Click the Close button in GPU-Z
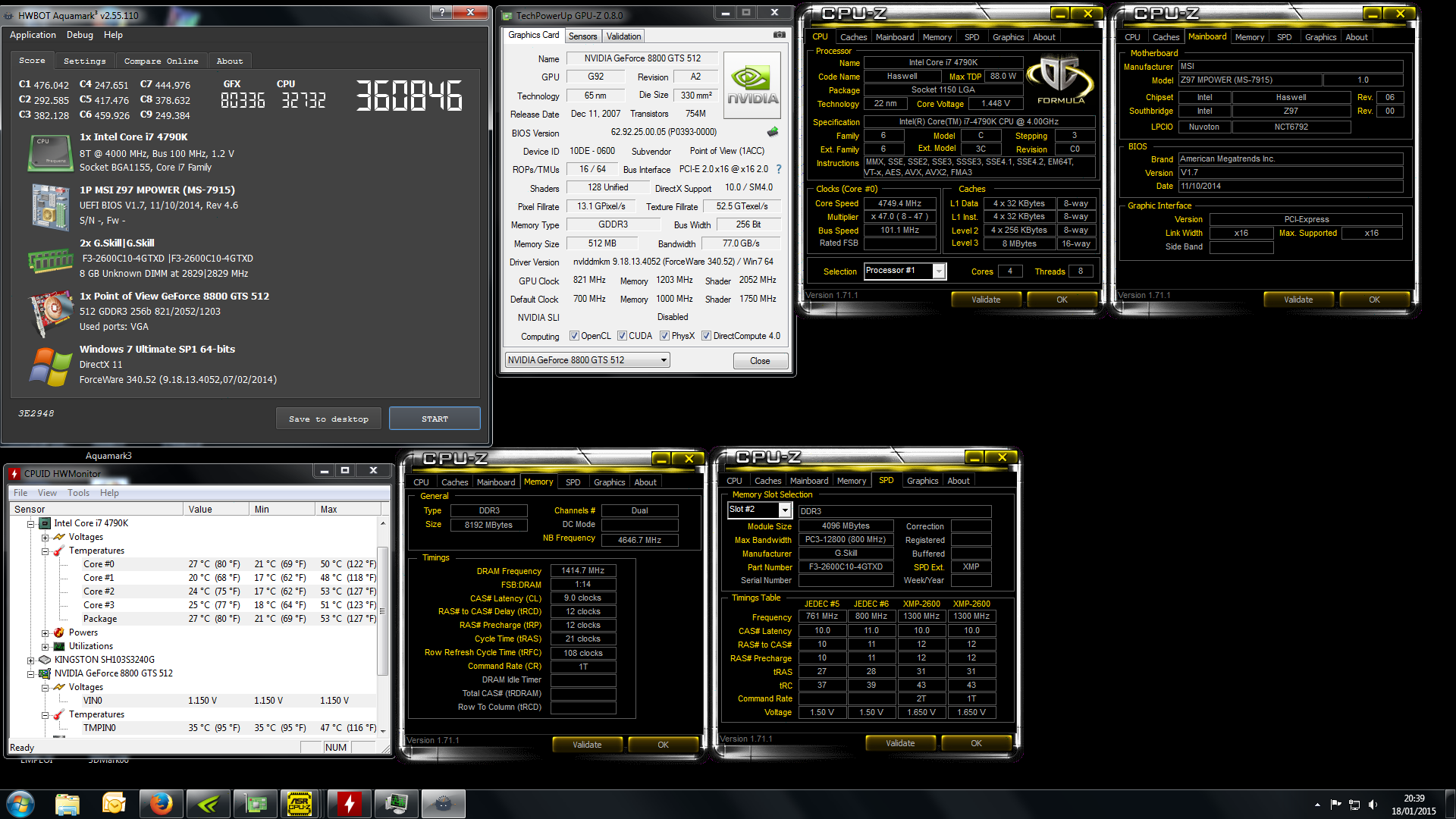 pos(760,361)
